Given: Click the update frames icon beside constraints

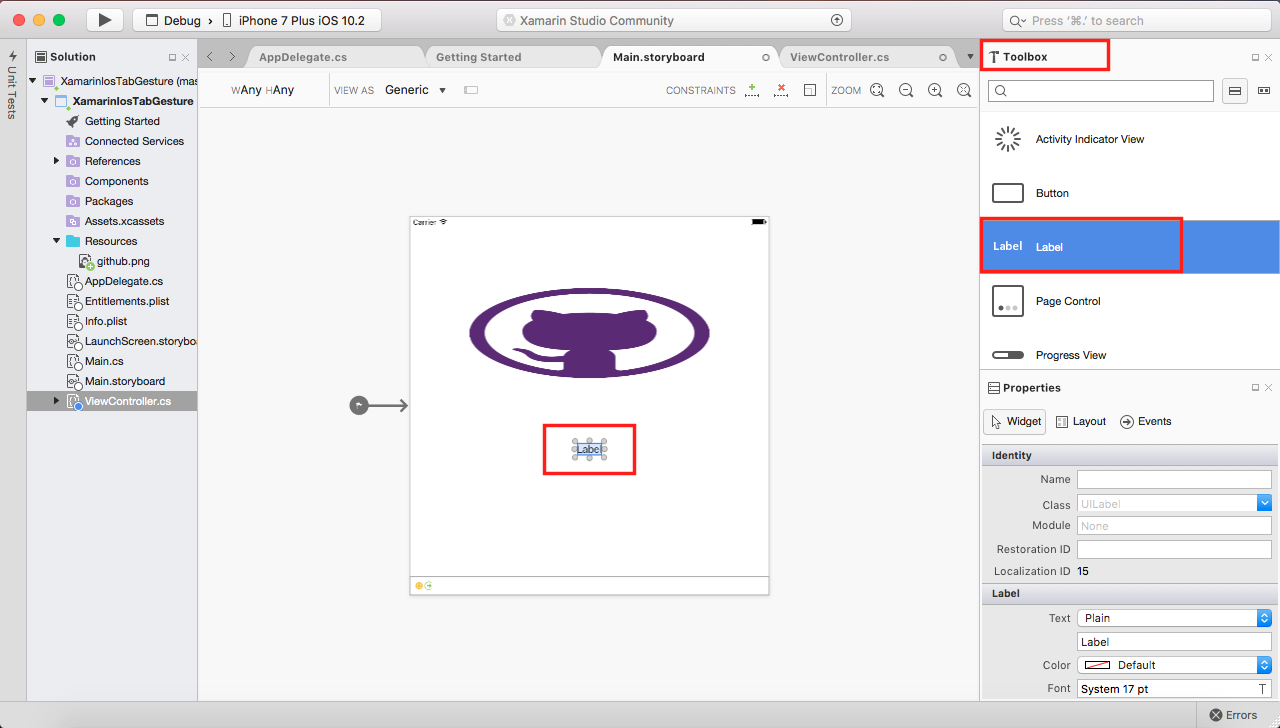Looking at the screenshot, I should 810,90.
